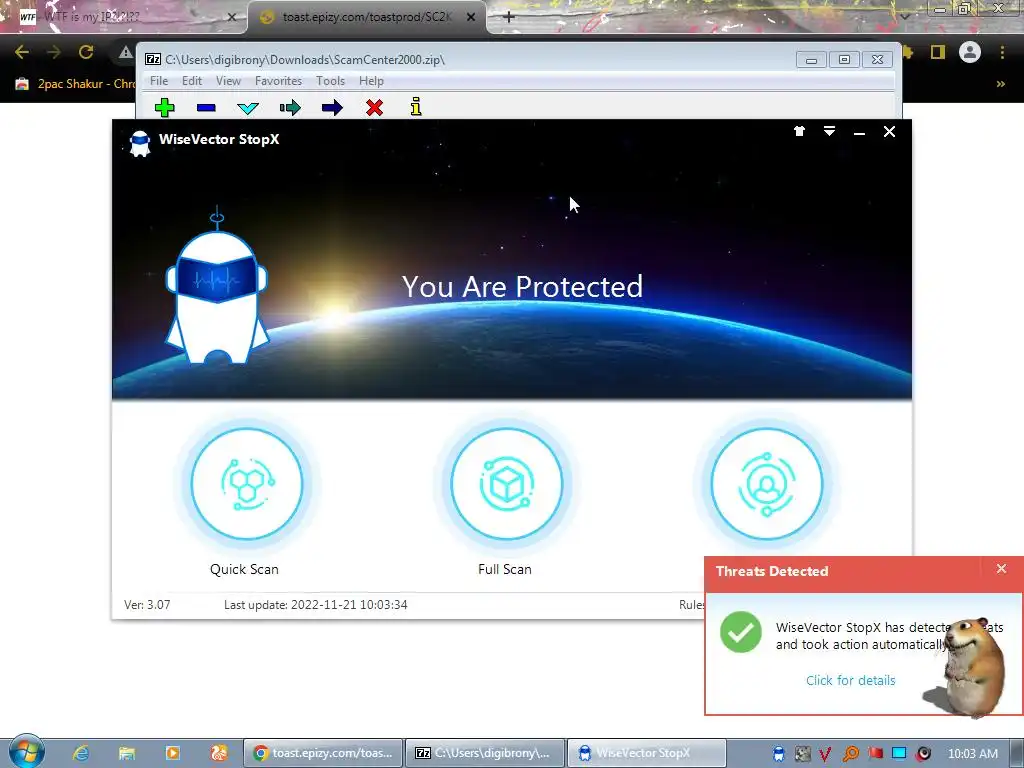
Task: Switch to the 'WTF is my IP' browser tab
Action: point(124,17)
